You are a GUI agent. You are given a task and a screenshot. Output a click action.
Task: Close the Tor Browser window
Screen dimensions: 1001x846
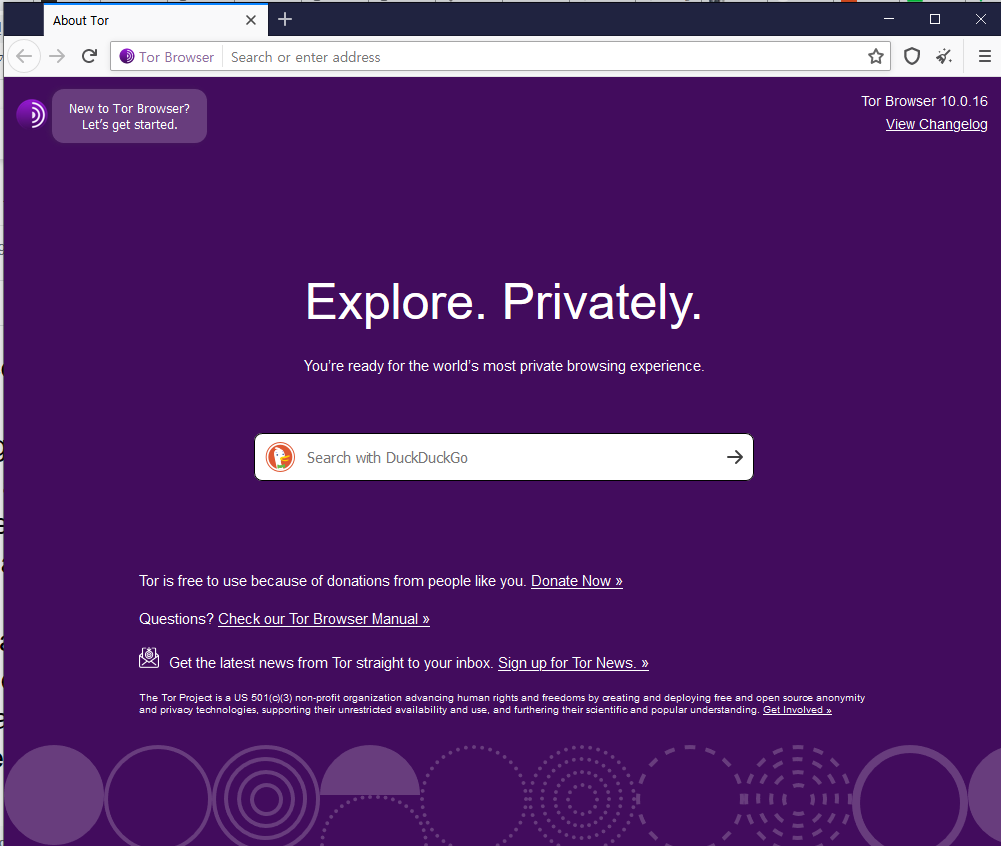981,19
